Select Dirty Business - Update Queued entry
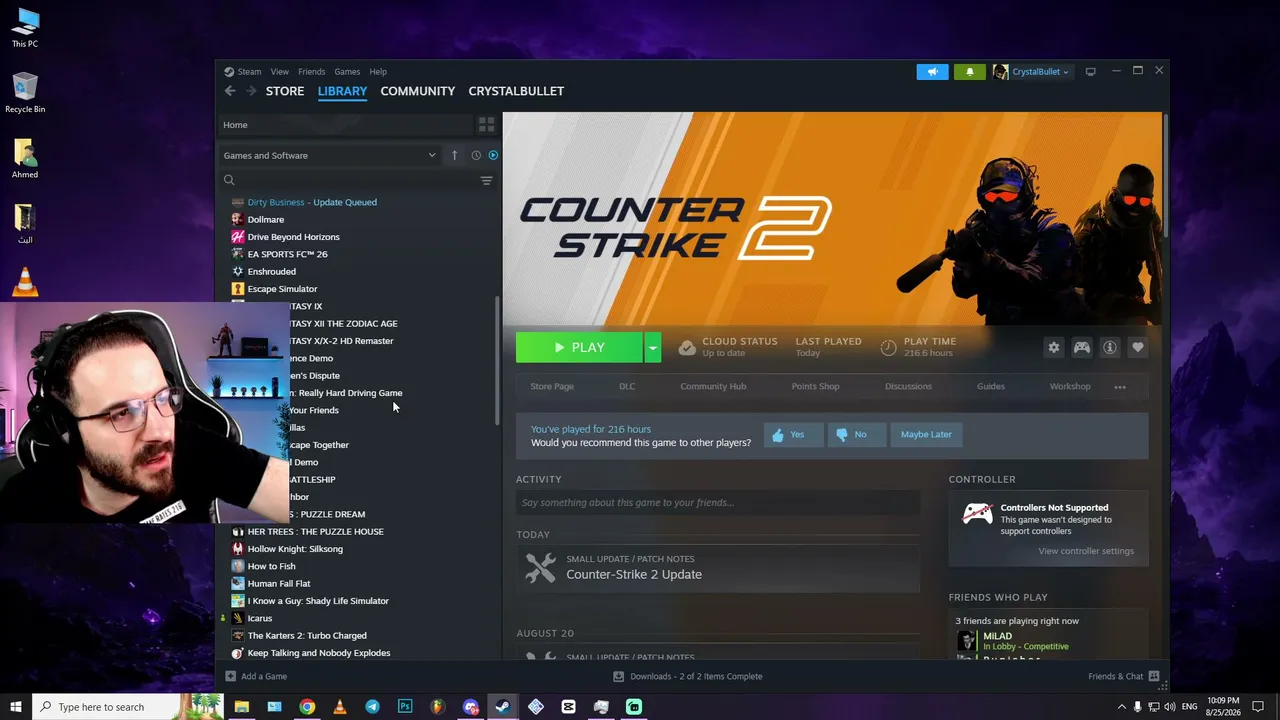This screenshot has height=720, width=1280. point(312,202)
